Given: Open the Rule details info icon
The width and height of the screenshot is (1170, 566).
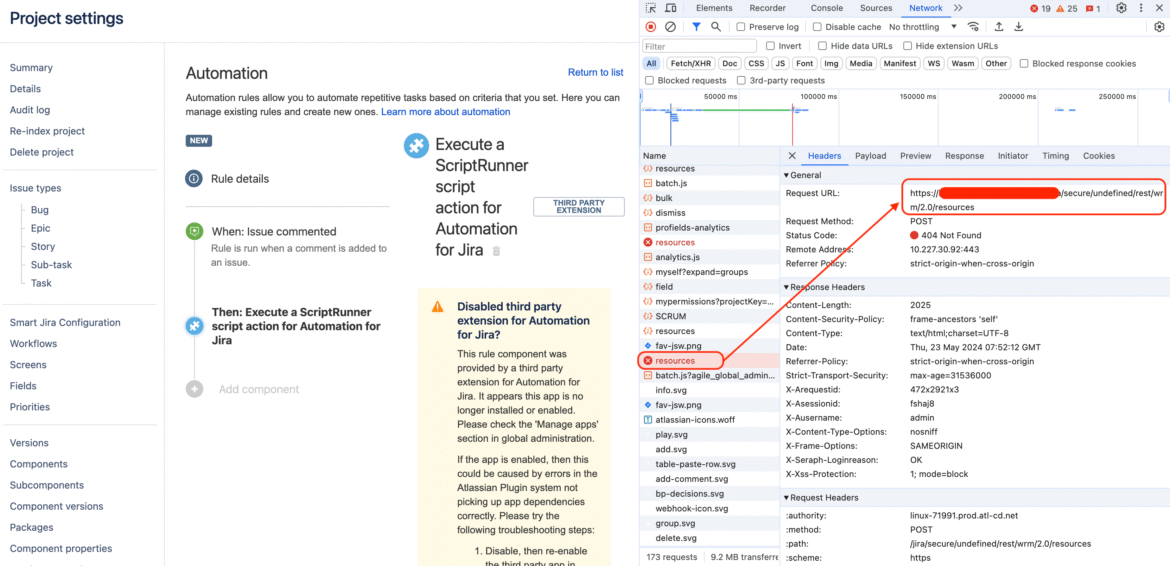Looking at the screenshot, I should (194, 179).
